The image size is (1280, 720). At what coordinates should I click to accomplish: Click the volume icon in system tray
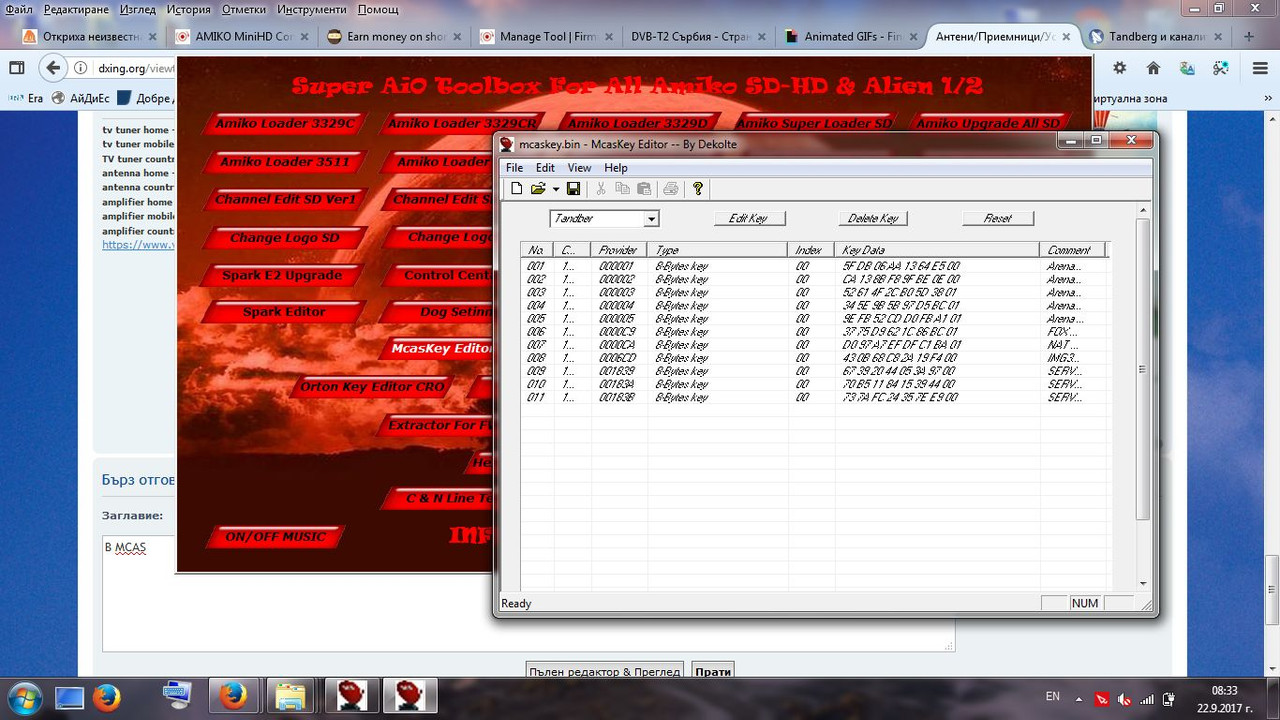point(1124,698)
